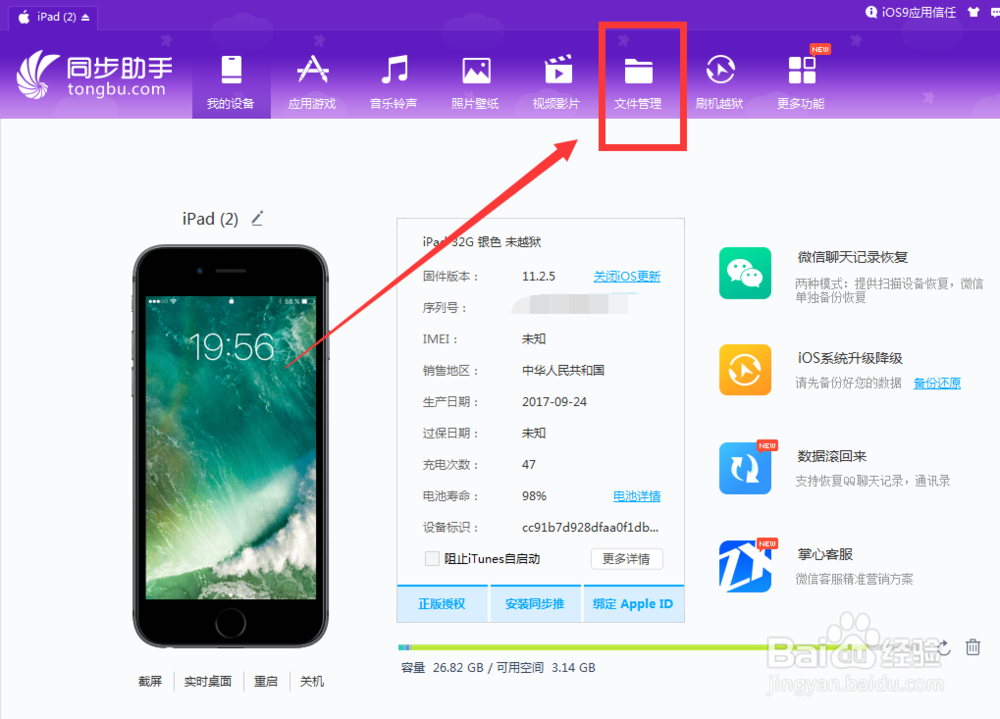1000x719 pixels.
Task: Click the trash clean icon
Action: pos(973,647)
